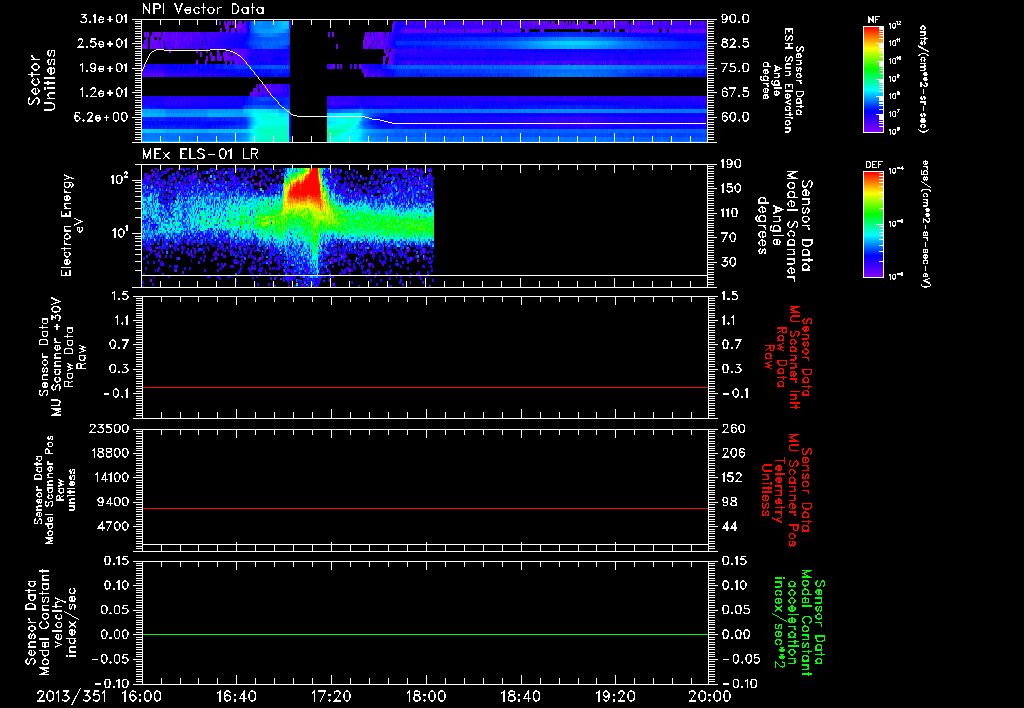Click the 4700 scanner position tick
This screenshot has width=1024, height=708.
tap(113, 526)
